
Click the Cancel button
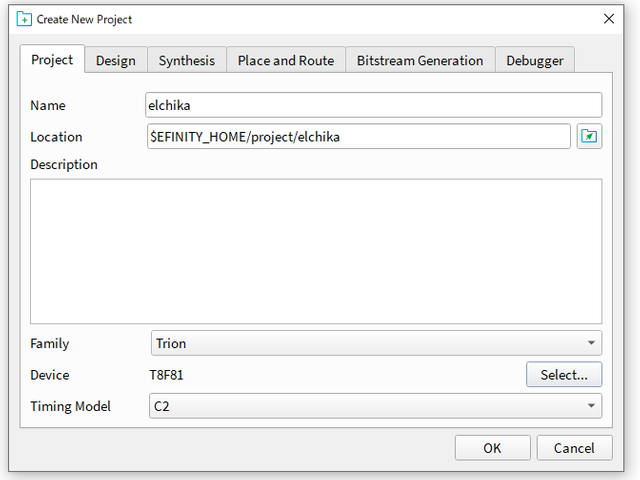click(x=574, y=448)
